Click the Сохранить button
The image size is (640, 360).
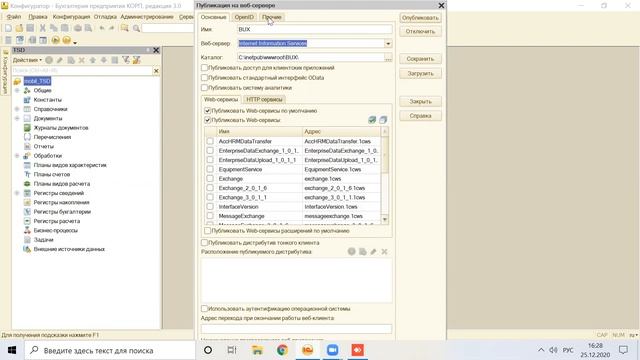pyautogui.click(x=420, y=59)
